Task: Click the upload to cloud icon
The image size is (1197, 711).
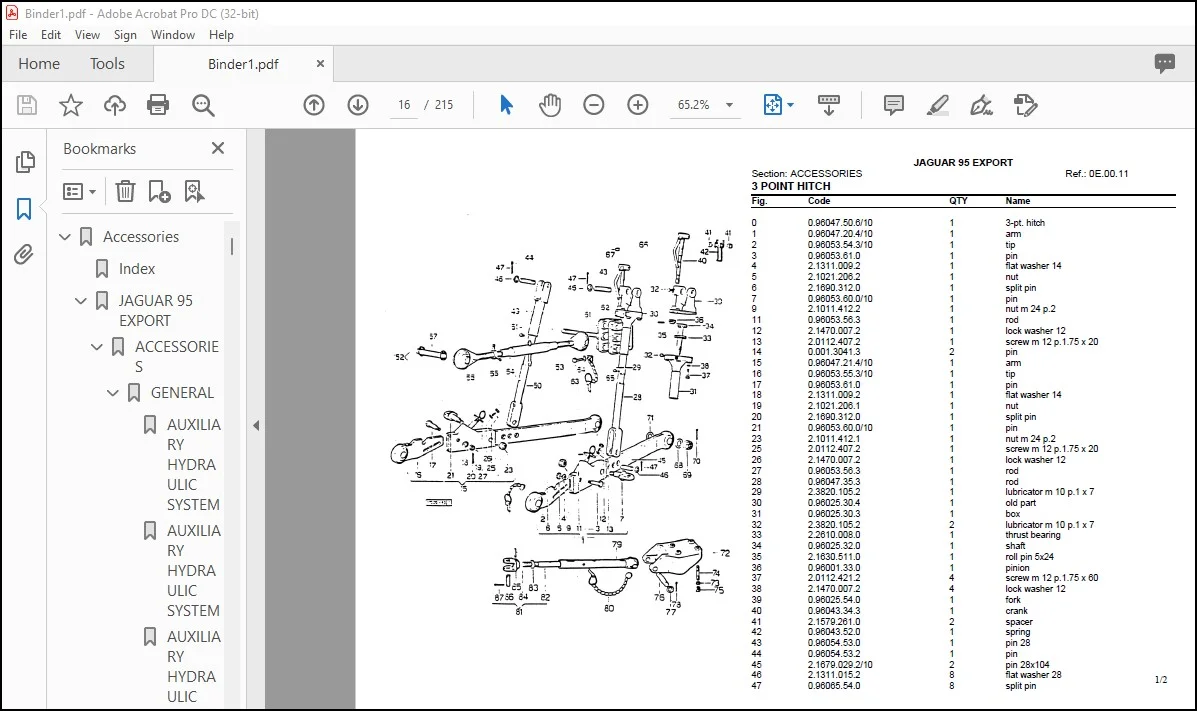Action: click(x=115, y=105)
